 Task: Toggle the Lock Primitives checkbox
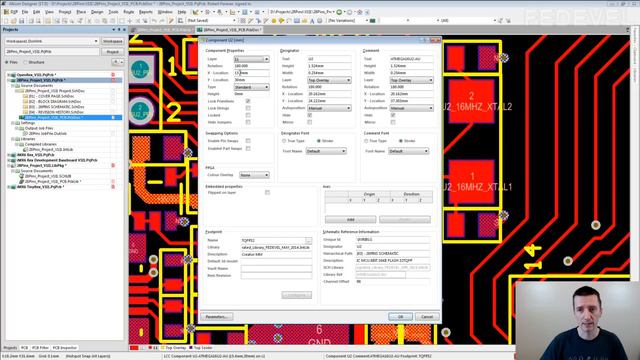(x=248, y=101)
